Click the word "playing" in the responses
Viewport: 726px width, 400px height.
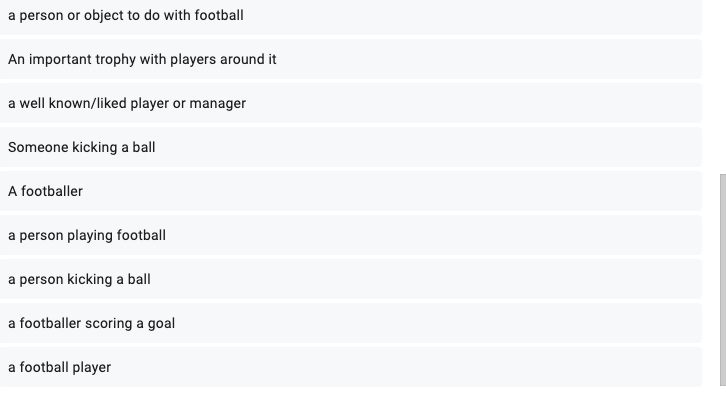[x=90, y=236]
